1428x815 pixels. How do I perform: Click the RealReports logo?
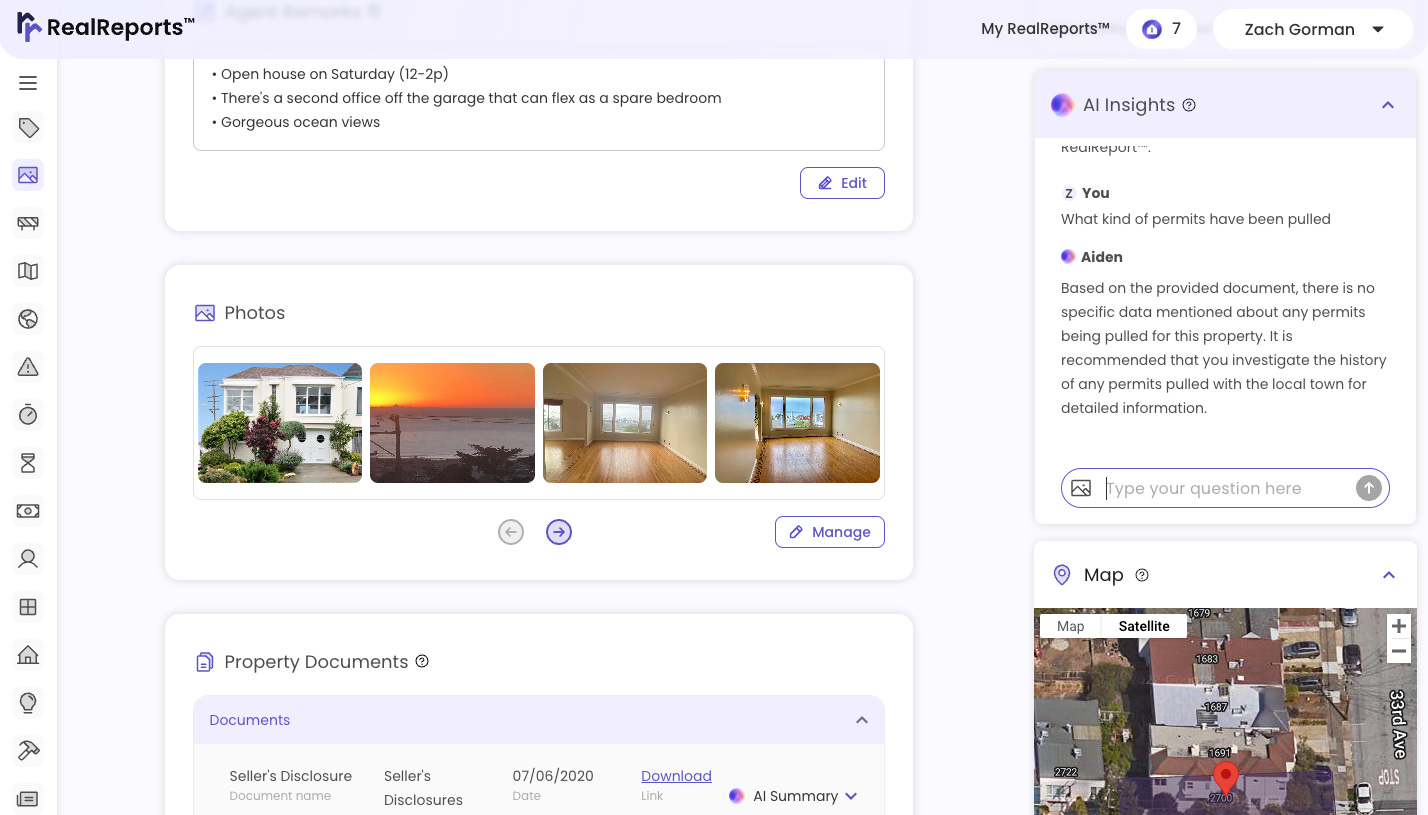[105, 27]
